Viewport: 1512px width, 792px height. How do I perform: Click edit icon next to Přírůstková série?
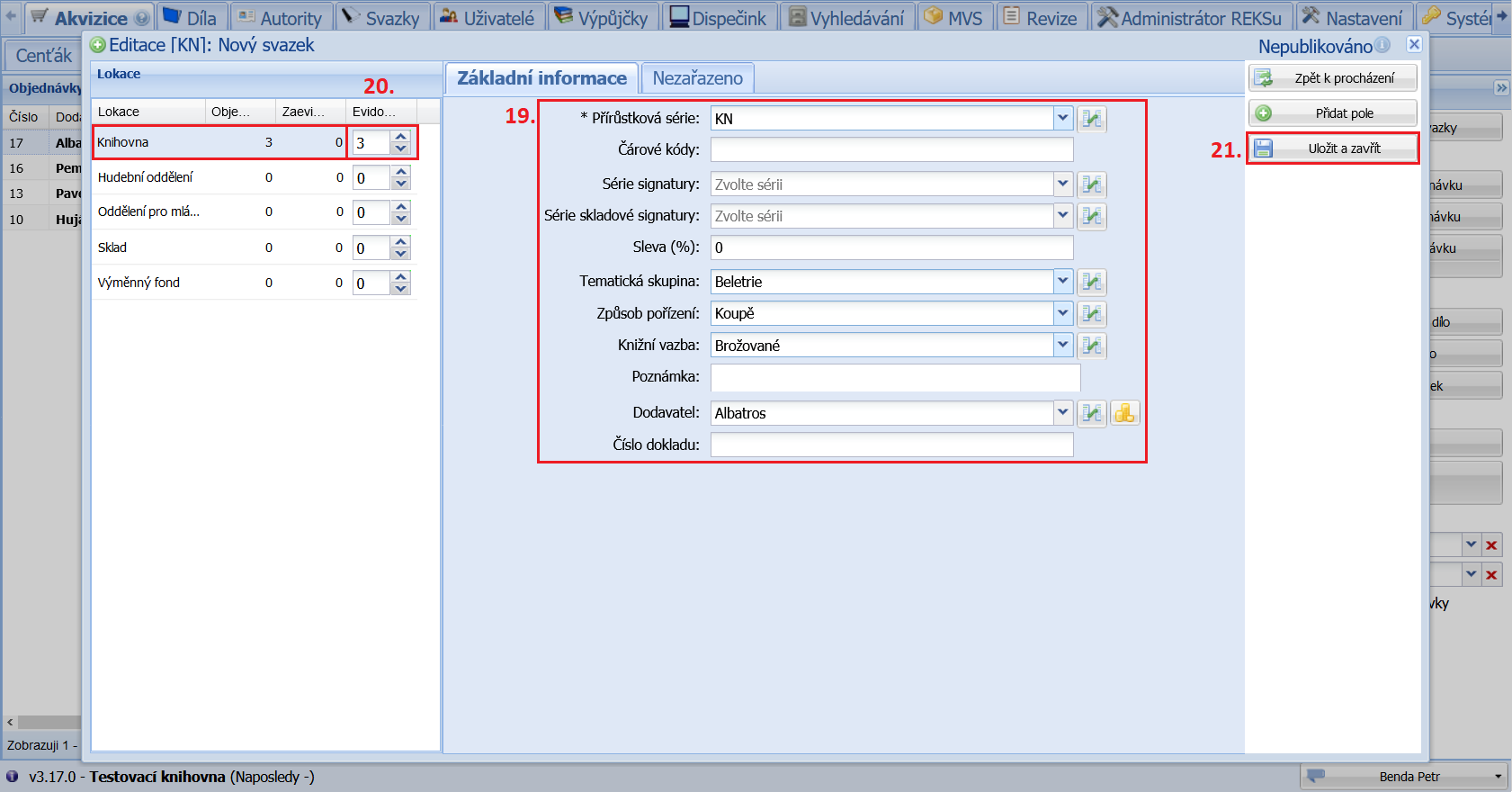click(1092, 119)
